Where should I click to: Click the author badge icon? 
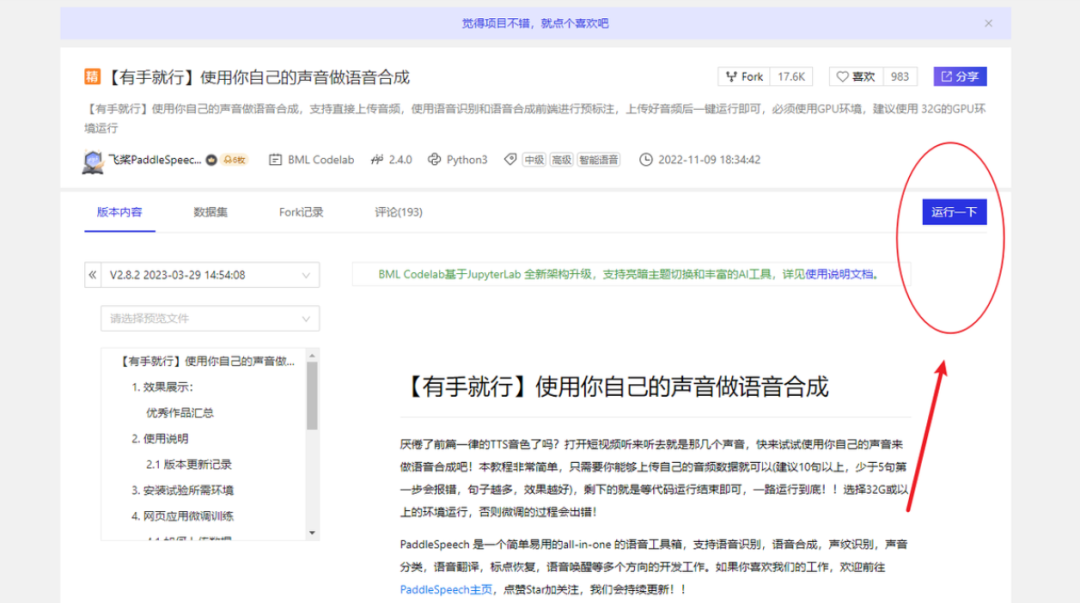(x=211, y=160)
